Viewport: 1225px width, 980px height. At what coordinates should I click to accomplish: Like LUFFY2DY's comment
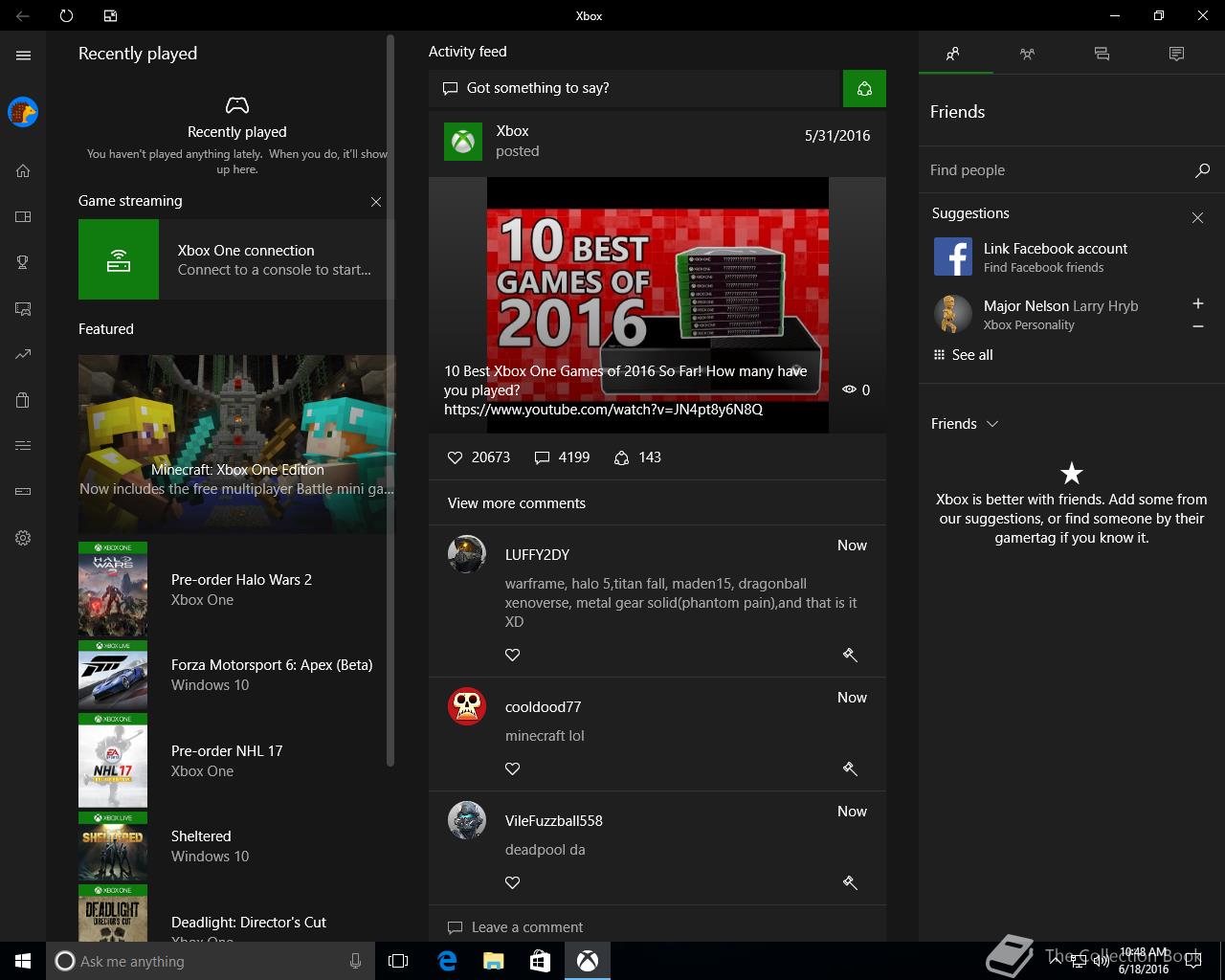click(x=513, y=655)
